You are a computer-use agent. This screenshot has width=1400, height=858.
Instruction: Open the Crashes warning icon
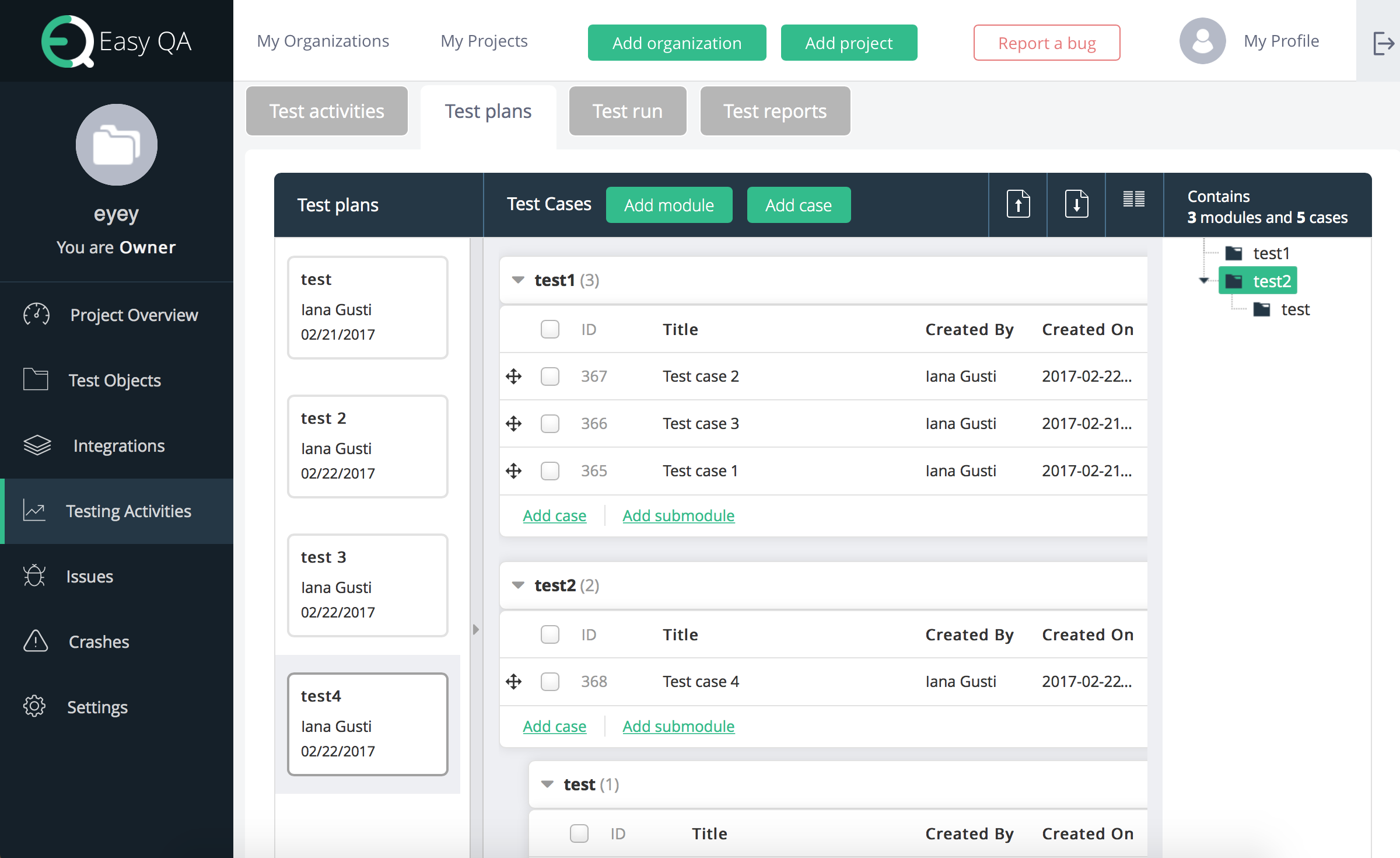[34, 641]
